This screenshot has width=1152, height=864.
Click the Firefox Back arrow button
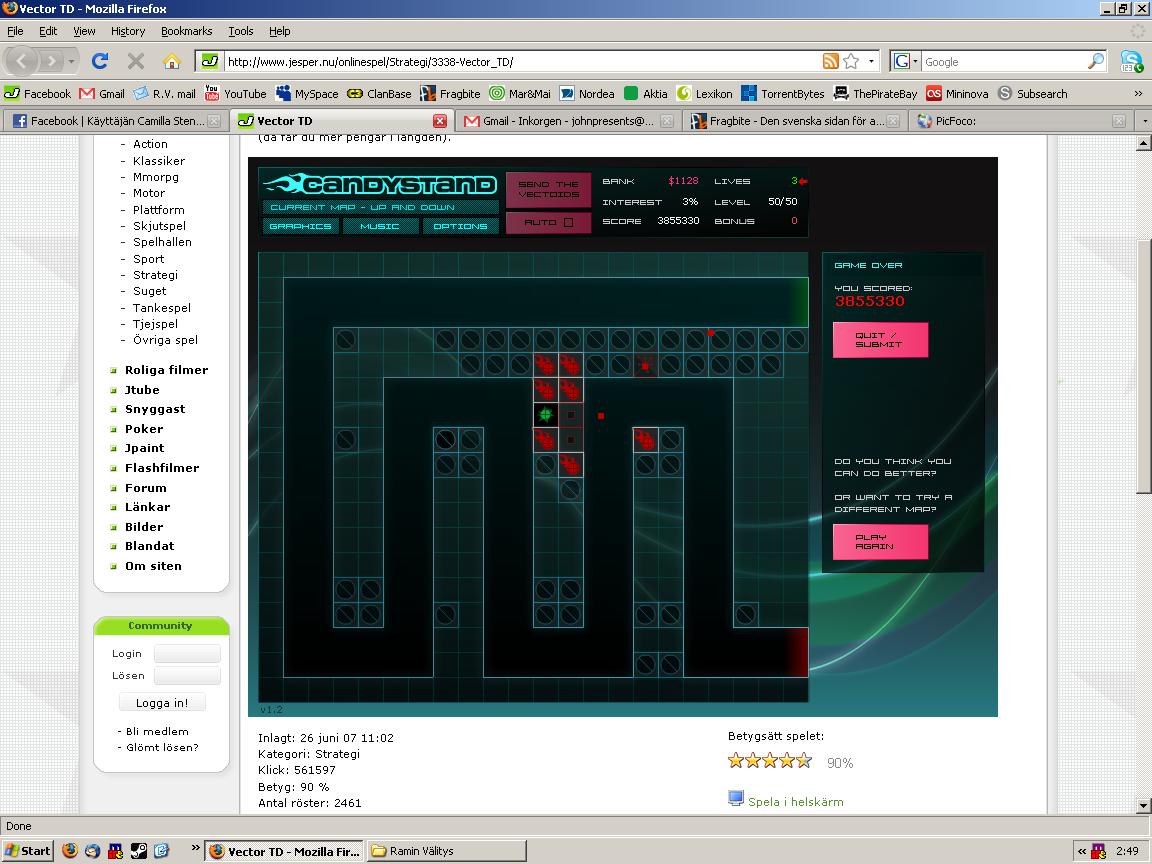[21, 61]
